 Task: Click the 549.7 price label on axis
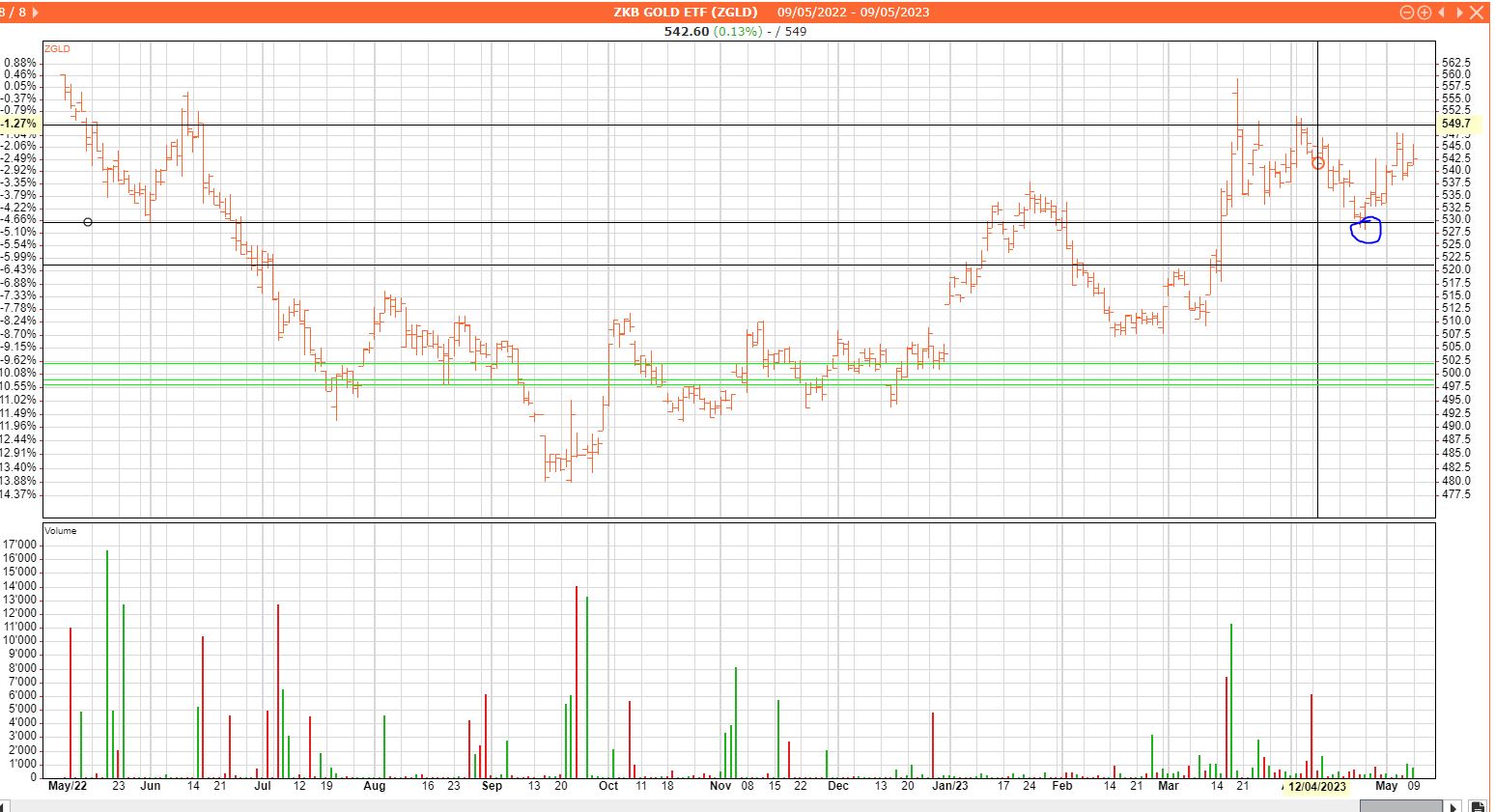pos(1455,124)
